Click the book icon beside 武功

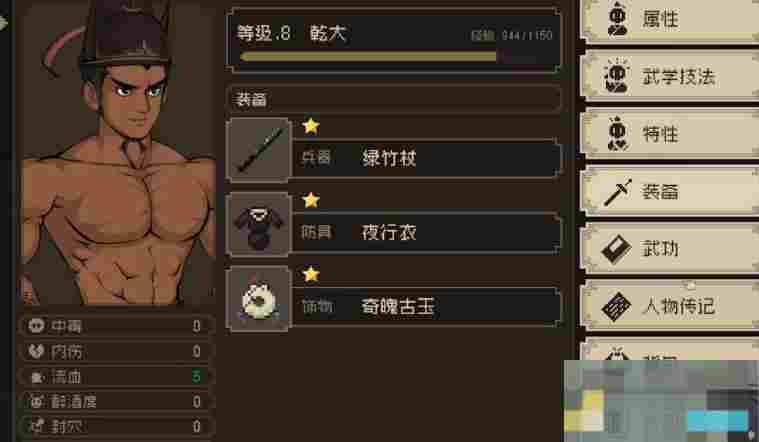click(616, 249)
